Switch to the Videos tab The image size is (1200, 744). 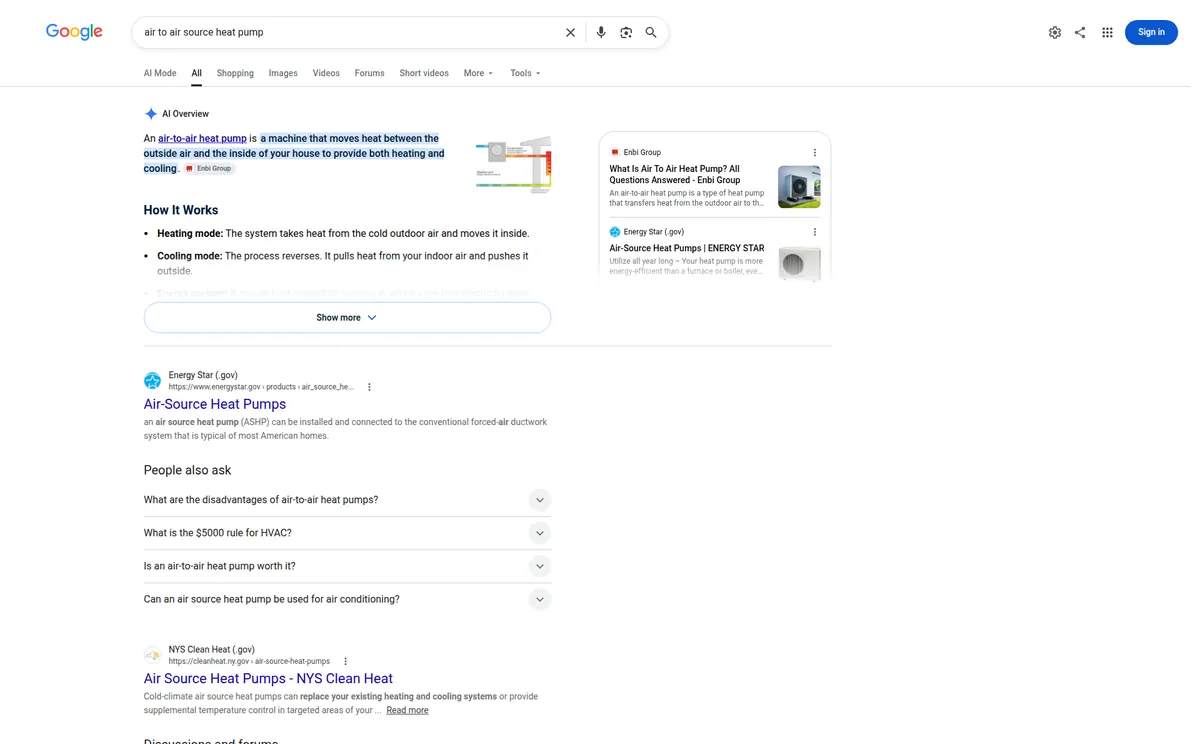[326, 73]
